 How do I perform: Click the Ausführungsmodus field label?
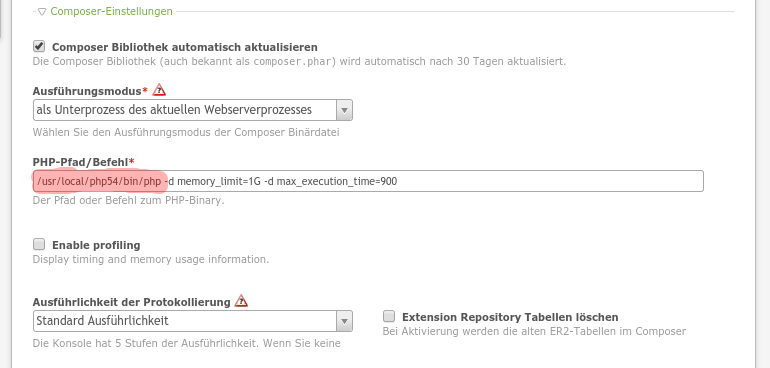point(87,91)
